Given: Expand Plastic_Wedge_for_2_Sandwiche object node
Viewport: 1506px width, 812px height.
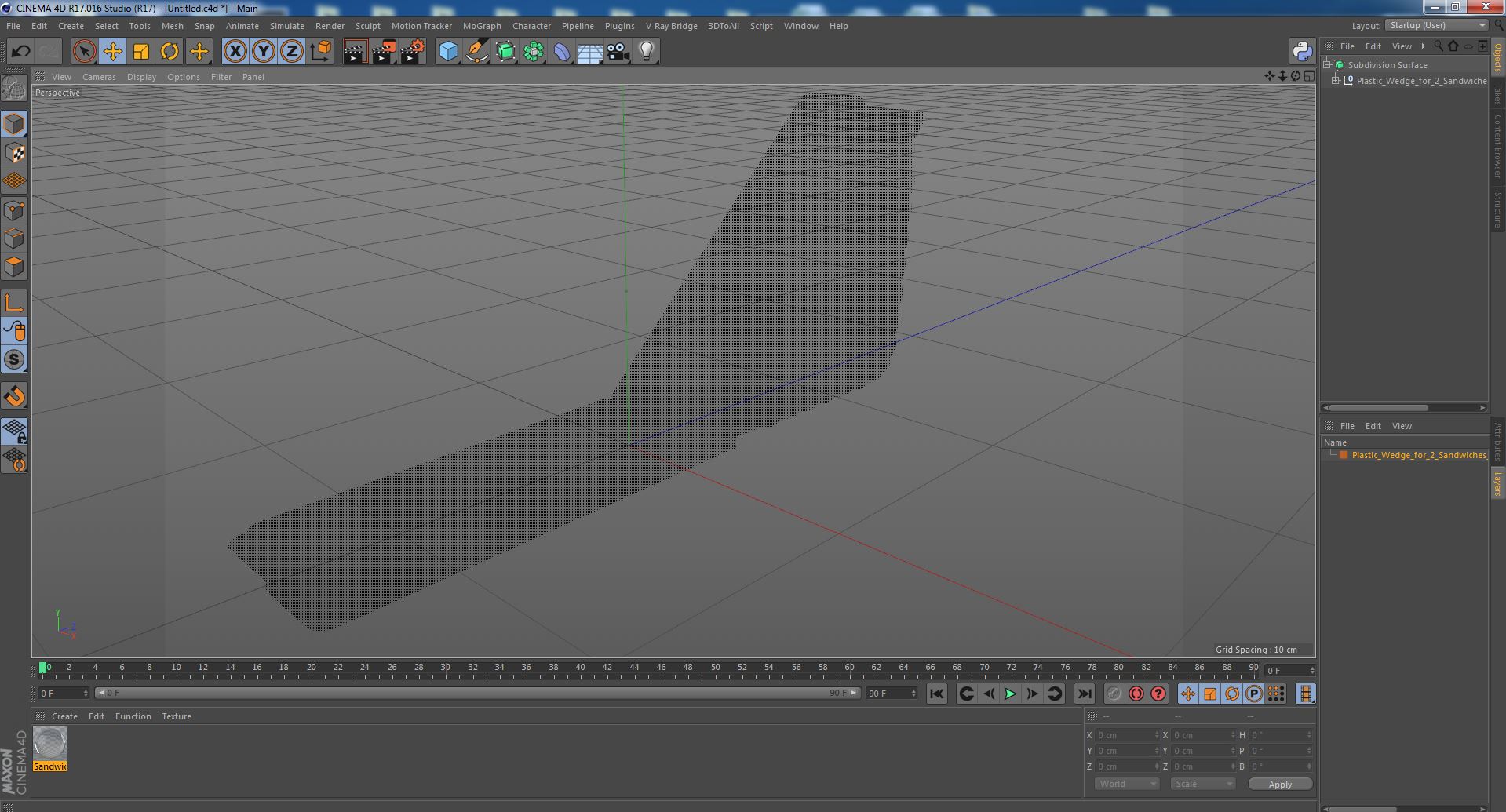Looking at the screenshot, I should pyautogui.click(x=1336, y=81).
